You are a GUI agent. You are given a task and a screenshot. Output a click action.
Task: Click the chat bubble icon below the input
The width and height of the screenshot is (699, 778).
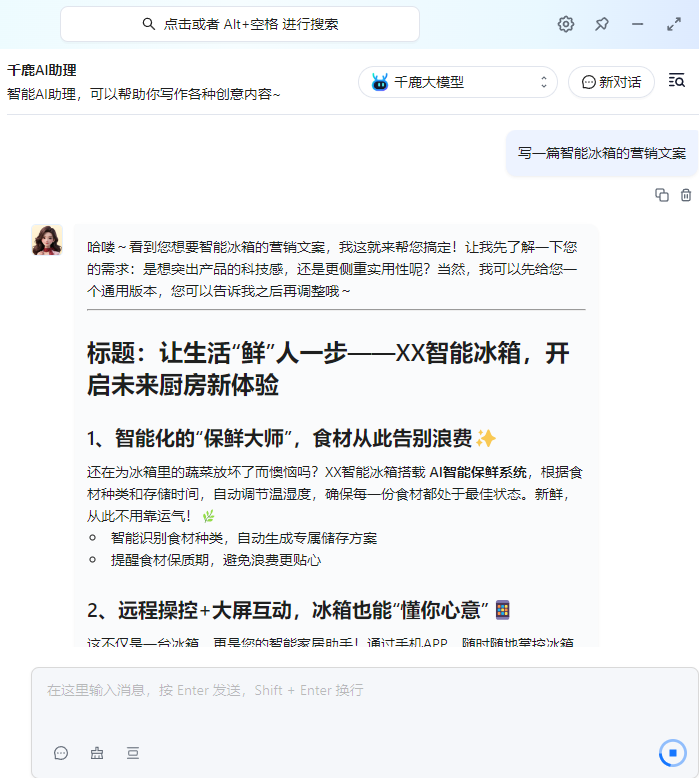[x=61, y=753]
